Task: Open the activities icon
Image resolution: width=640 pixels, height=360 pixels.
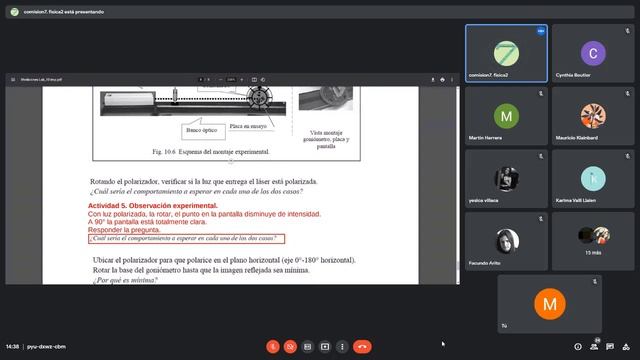Action: pyautogui.click(x=626, y=347)
